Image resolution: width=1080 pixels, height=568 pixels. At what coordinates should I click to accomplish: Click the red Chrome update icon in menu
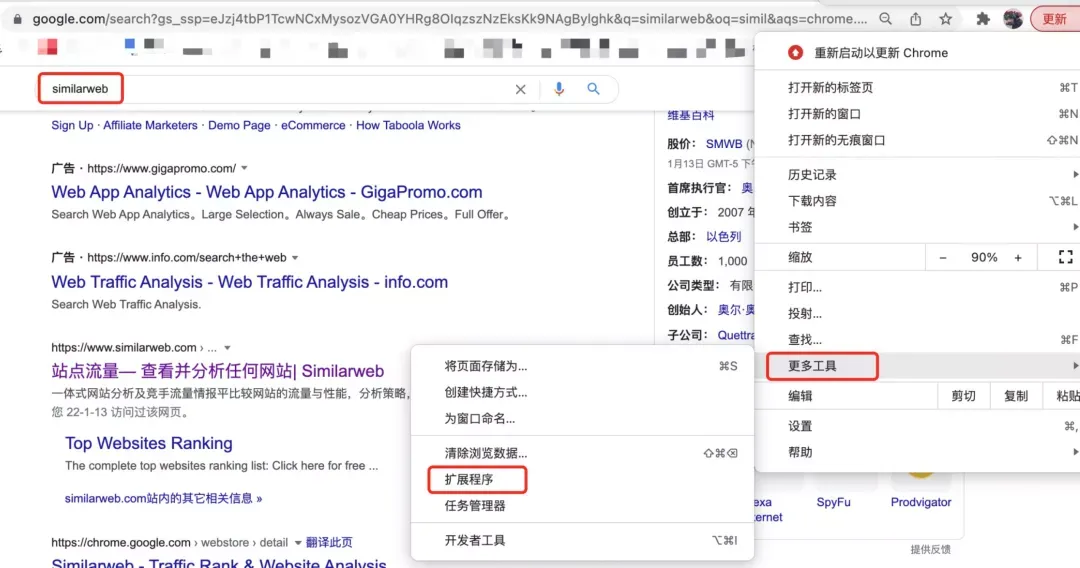pos(796,53)
